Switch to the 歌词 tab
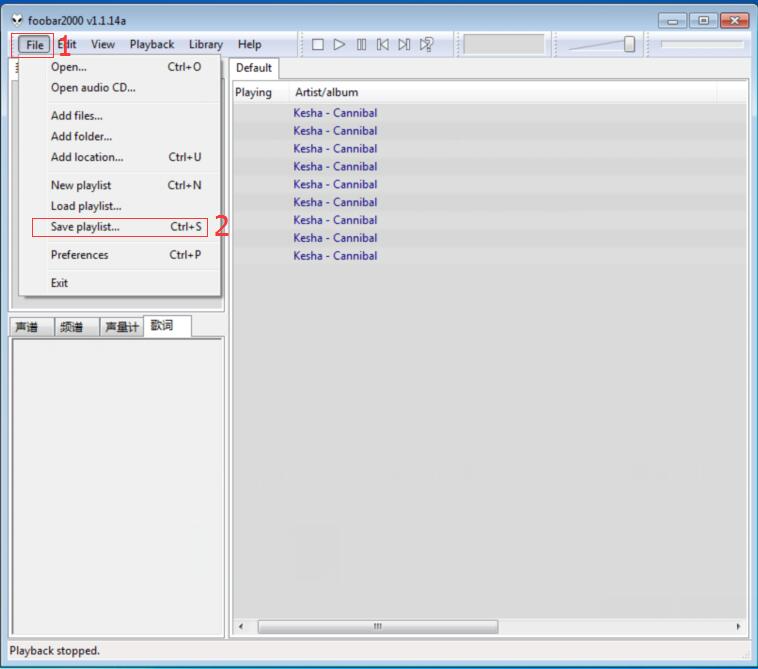 pyautogui.click(x=167, y=326)
